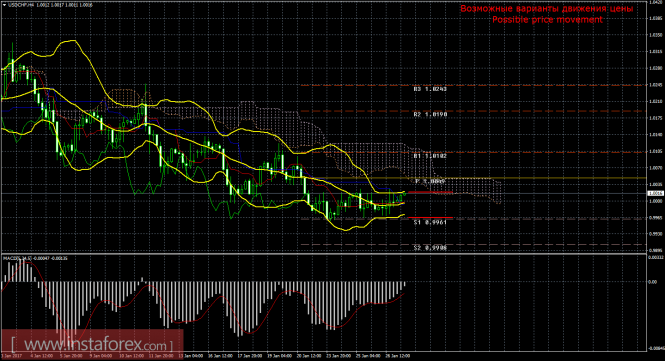The width and height of the screenshot is (665, 361).
Task: Click the red 'Possible price movement' heading
Action: click(x=547, y=20)
